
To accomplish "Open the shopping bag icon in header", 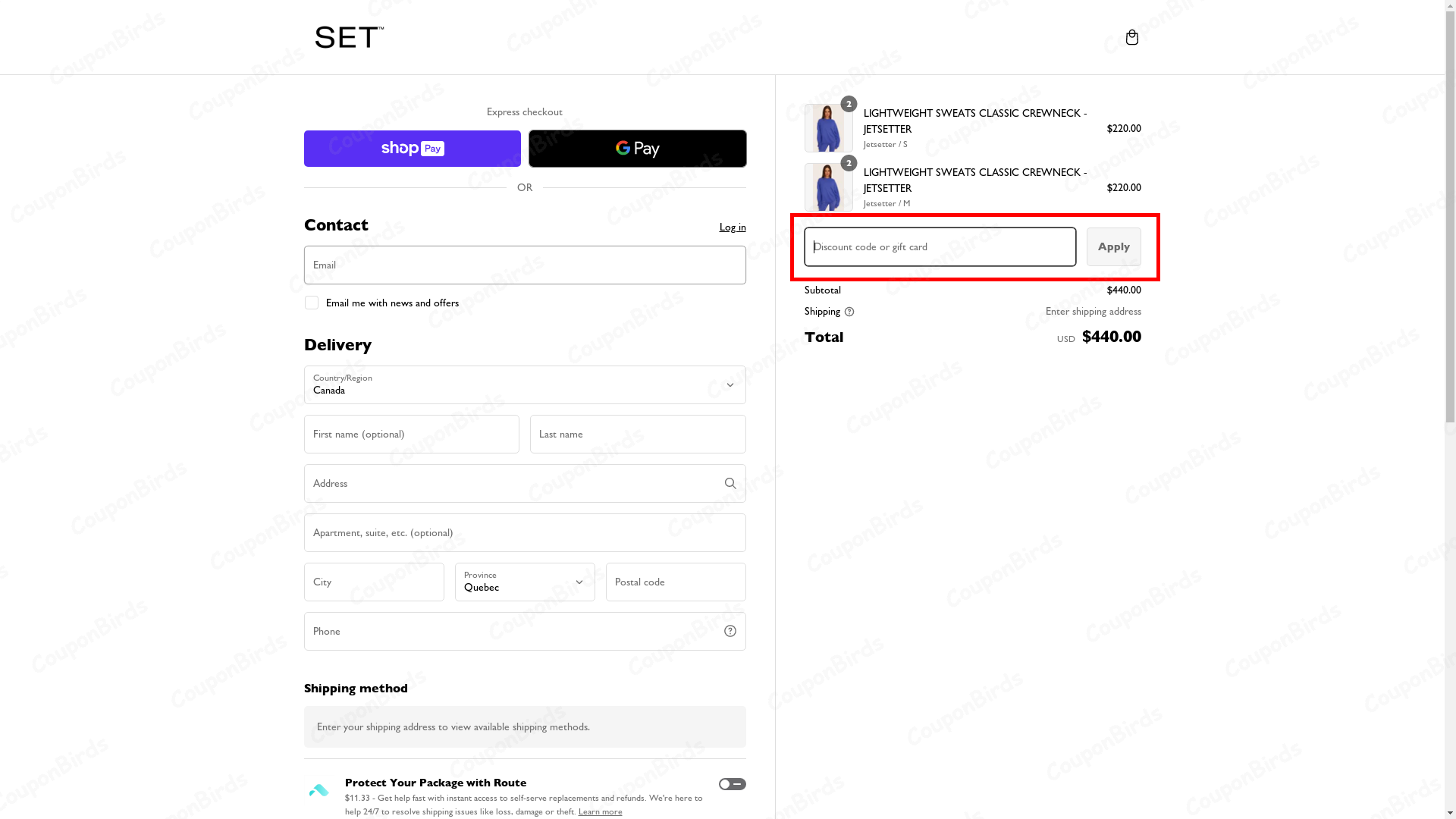I will (1131, 36).
